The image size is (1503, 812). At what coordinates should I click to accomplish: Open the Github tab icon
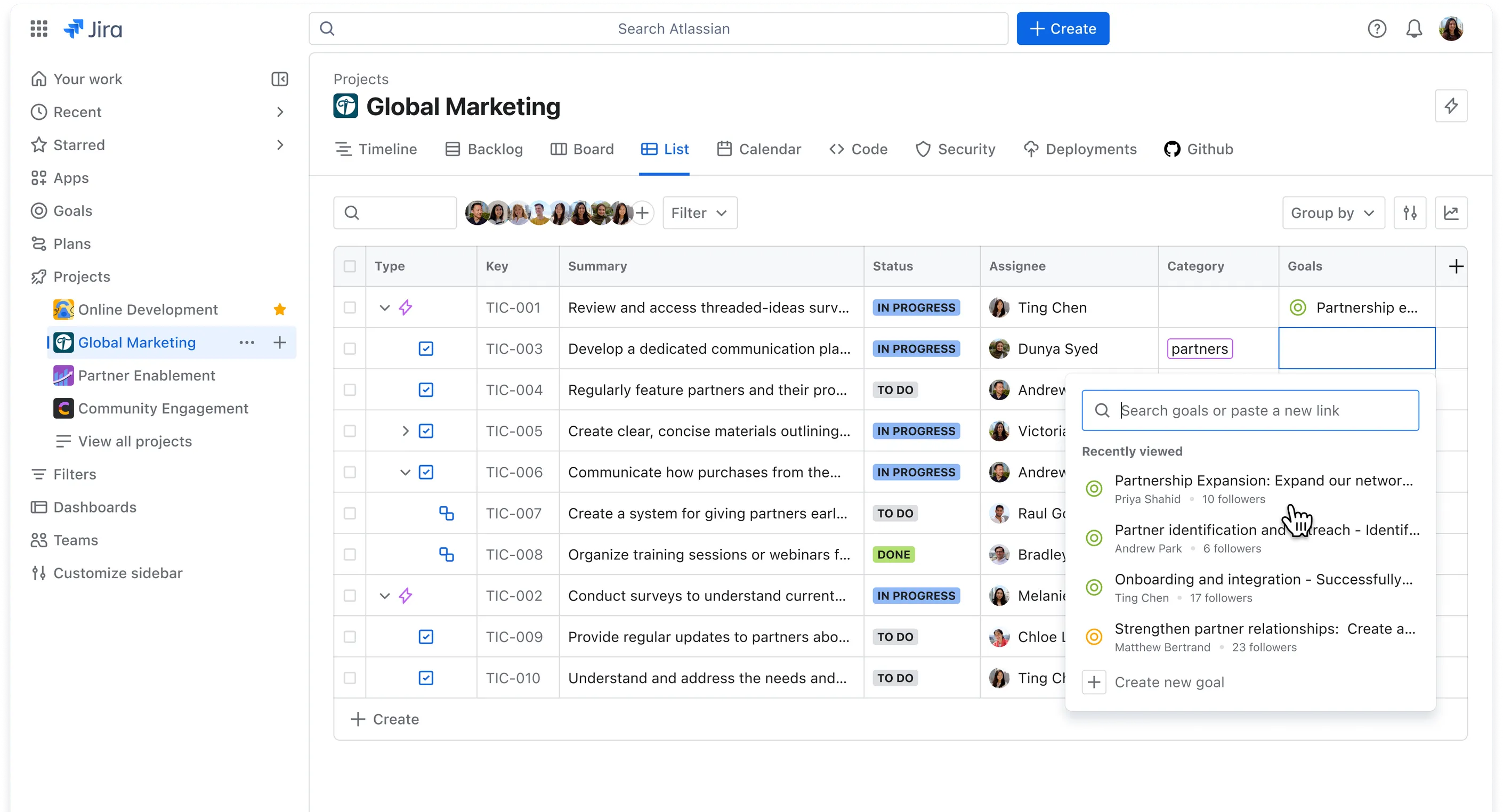pos(1171,149)
